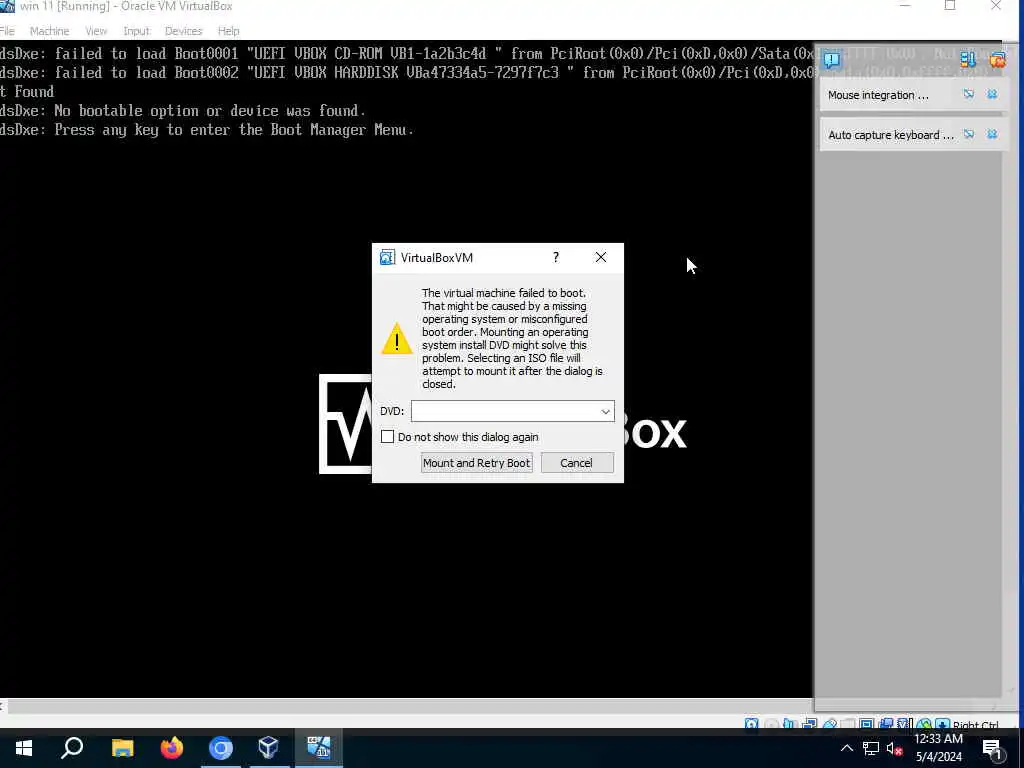Close the VirtualBoxVM dialog with X
This screenshot has height=768, width=1024.
[601, 257]
